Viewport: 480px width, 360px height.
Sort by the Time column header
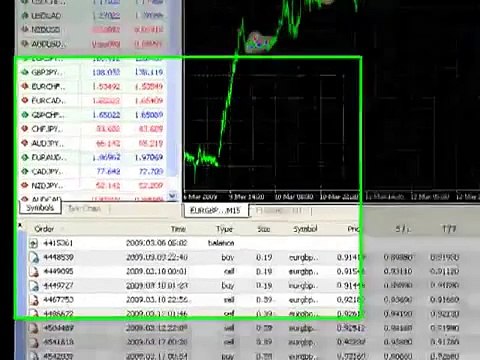(x=178, y=229)
